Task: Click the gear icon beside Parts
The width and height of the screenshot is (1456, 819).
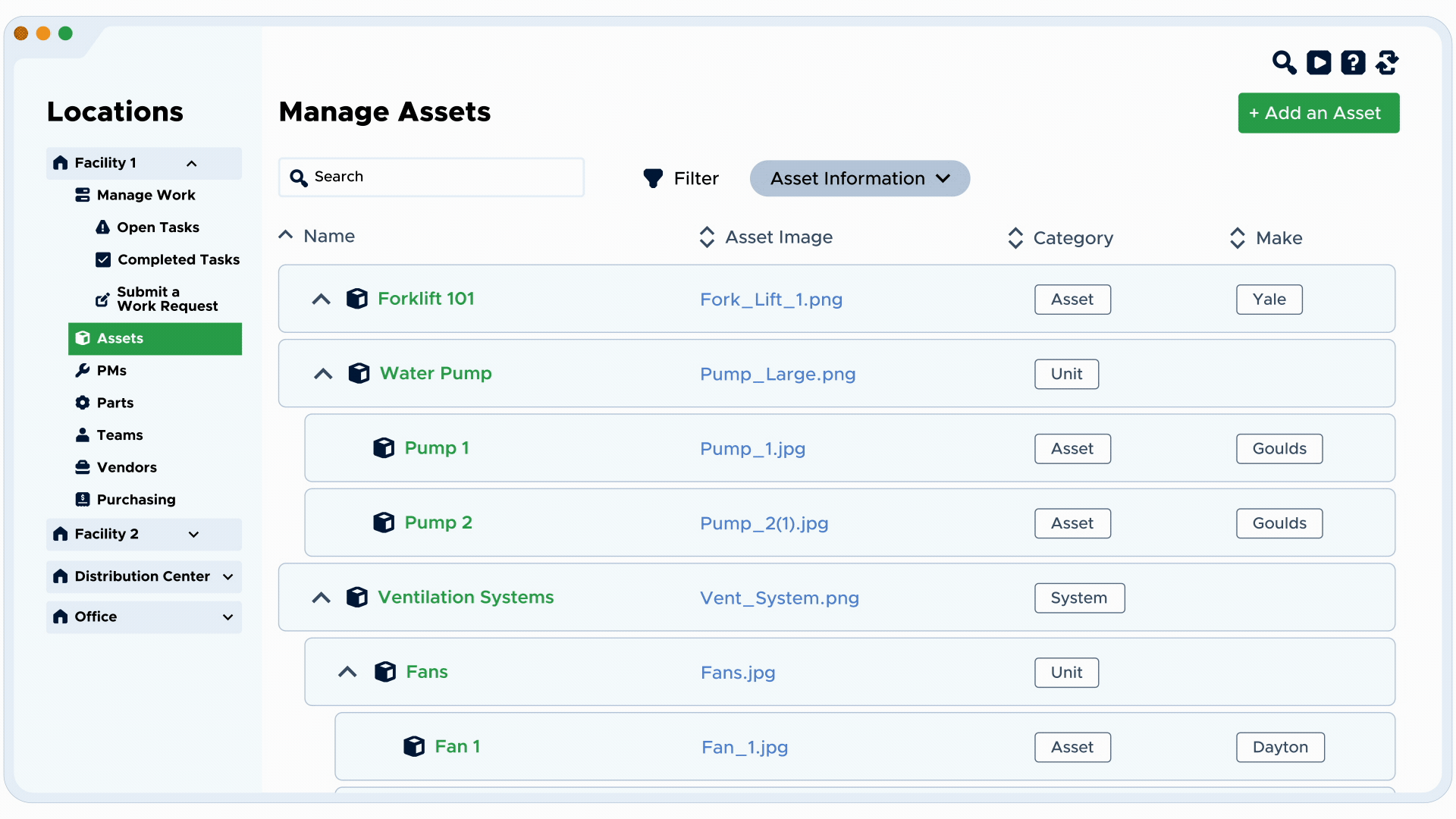Action: click(83, 403)
